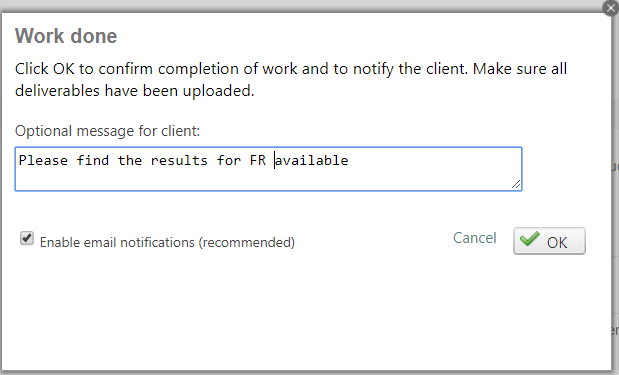619x375 pixels.
Task: Click the green checkmark icon on OK
Action: (x=530, y=239)
